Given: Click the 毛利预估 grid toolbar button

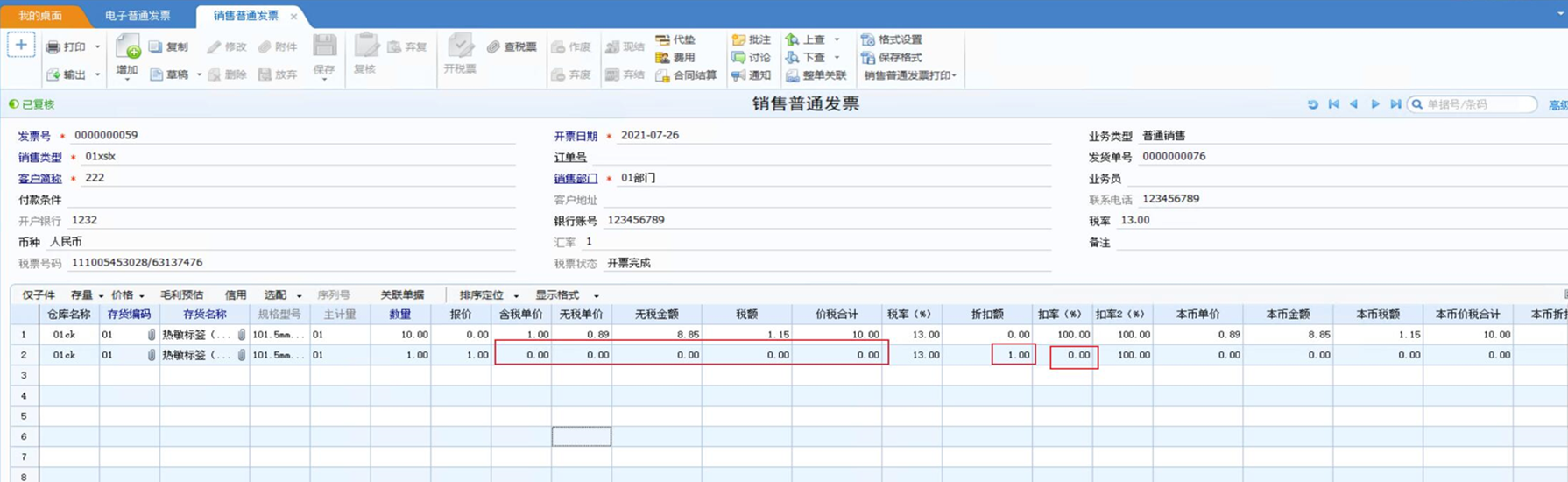Looking at the screenshot, I should click(x=181, y=295).
